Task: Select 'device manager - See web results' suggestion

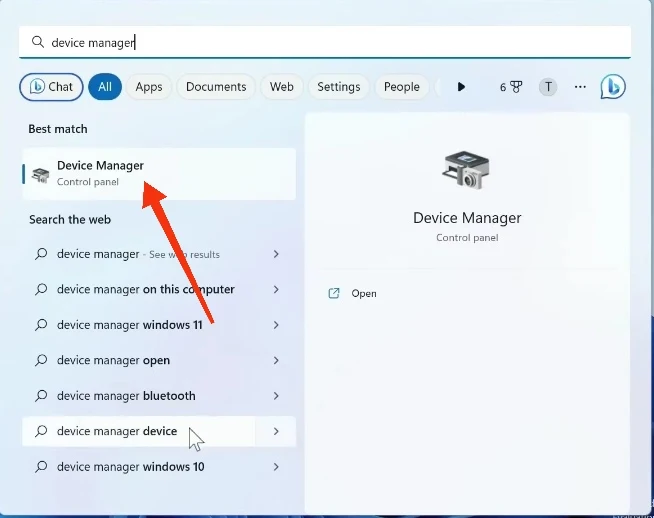Action: coord(159,254)
